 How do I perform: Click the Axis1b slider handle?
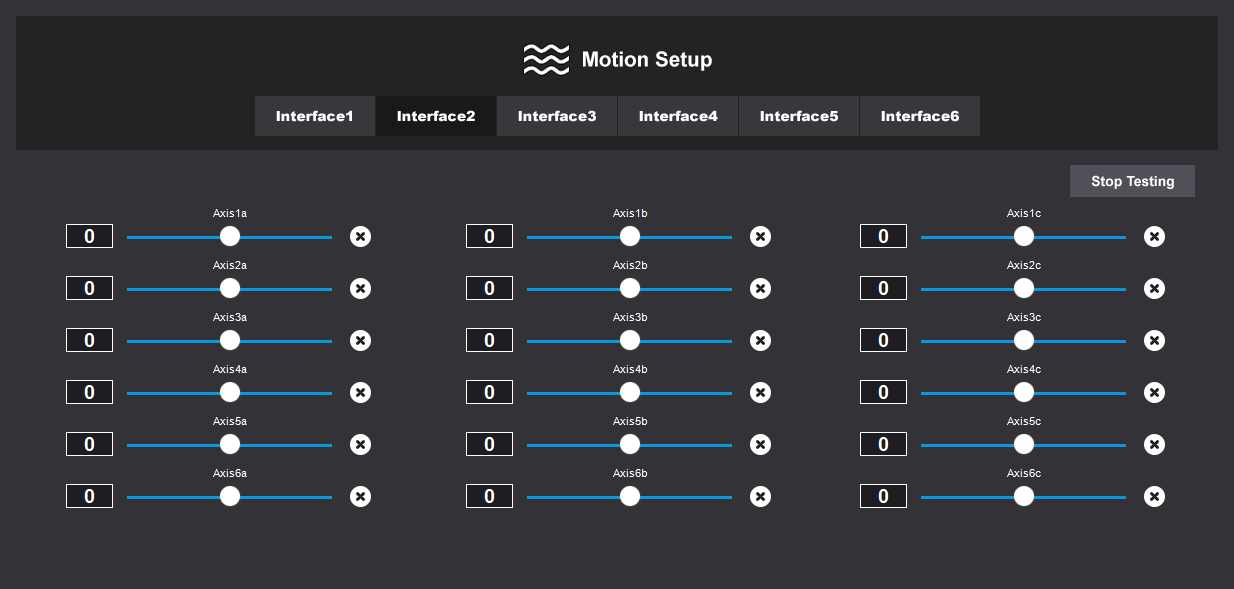[x=630, y=236]
